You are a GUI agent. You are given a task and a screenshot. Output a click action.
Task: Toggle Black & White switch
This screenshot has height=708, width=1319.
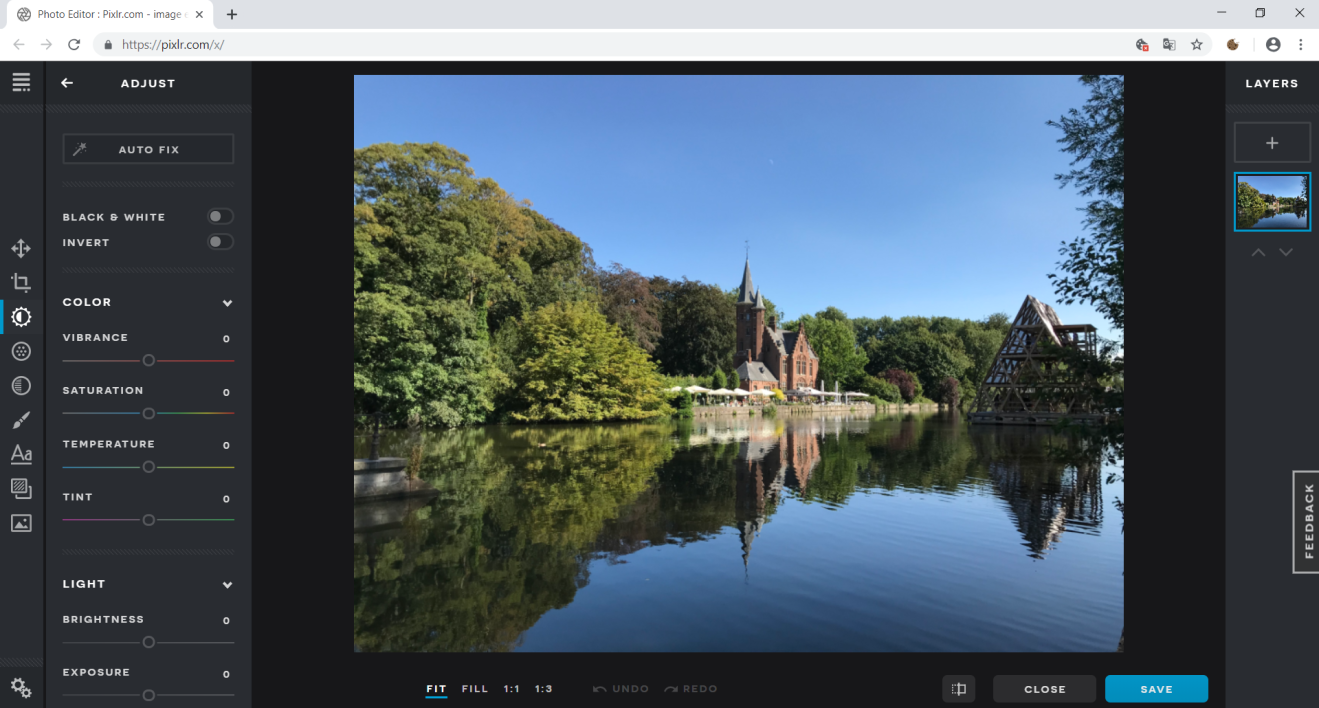[x=220, y=217]
